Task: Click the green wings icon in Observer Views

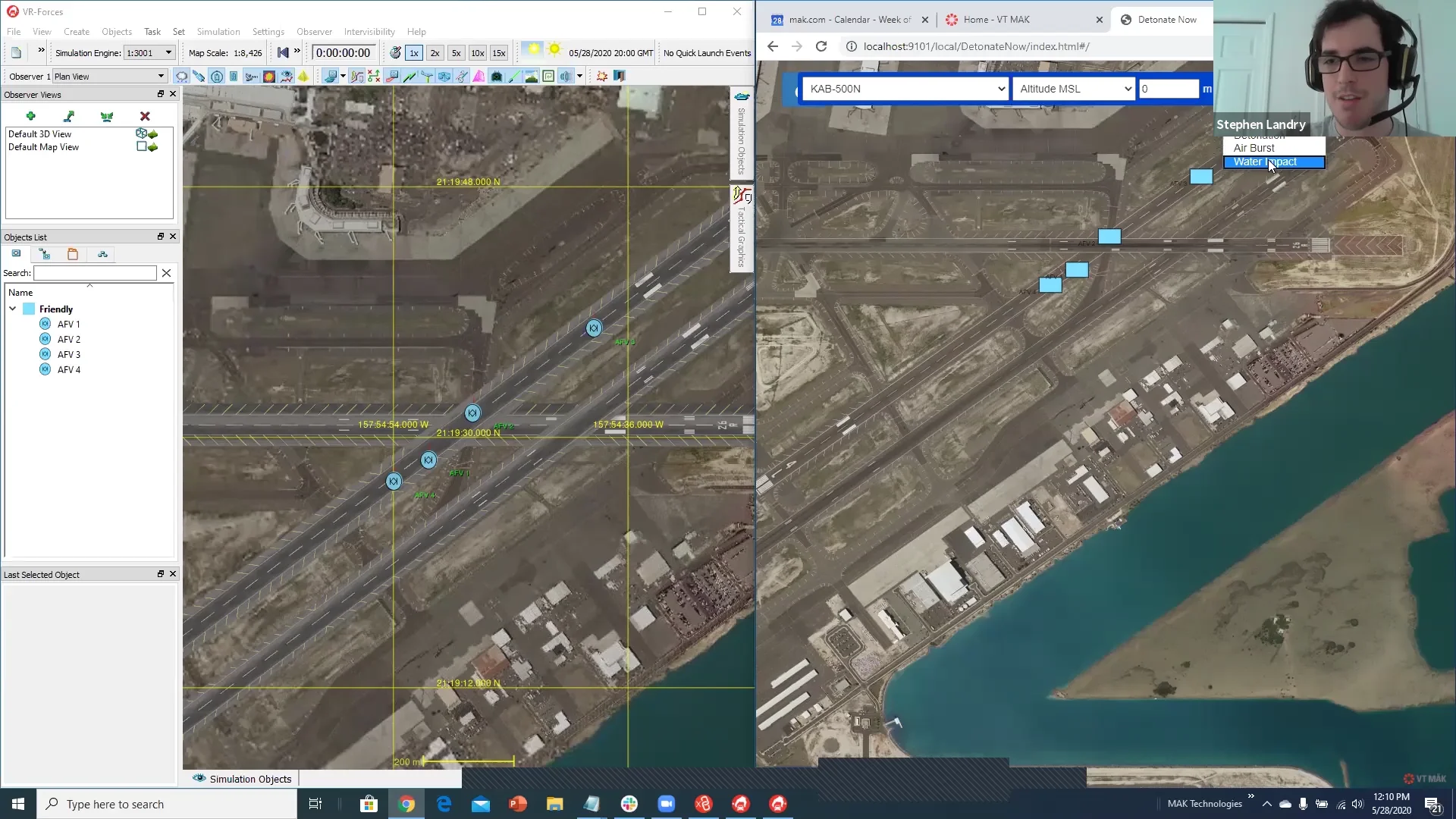Action: click(x=107, y=116)
